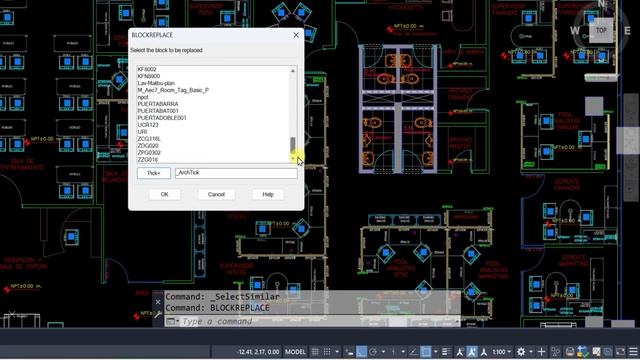Open polar tracking angle dropdown arrow

click(x=383, y=351)
